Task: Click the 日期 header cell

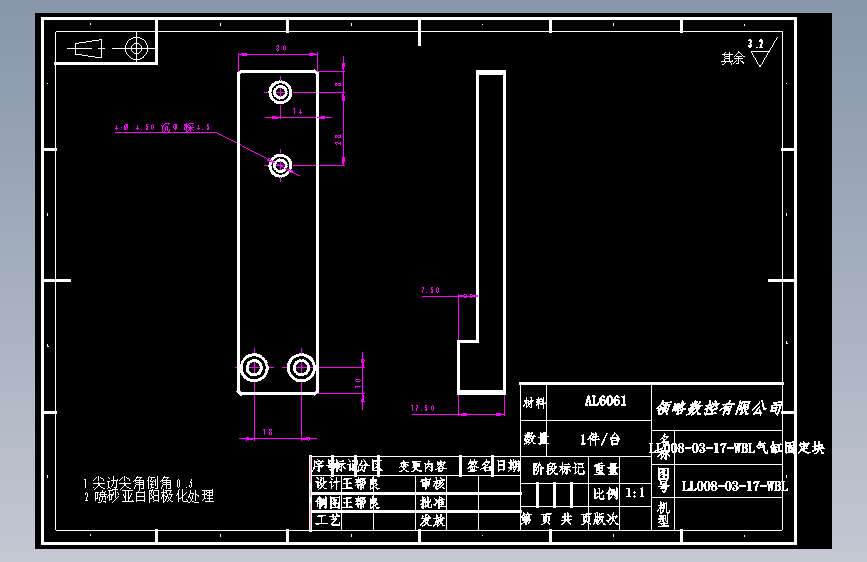Action: click(508, 466)
